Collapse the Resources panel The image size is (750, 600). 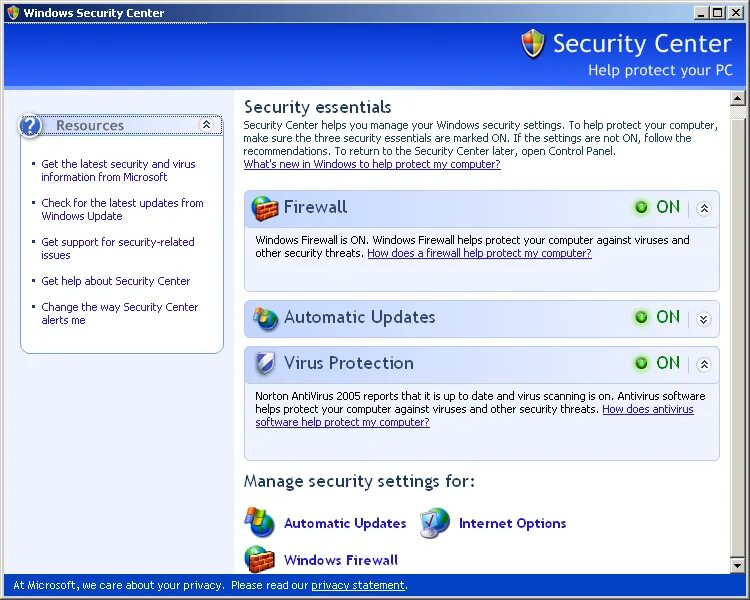pyautogui.click(x=206, y=125)
